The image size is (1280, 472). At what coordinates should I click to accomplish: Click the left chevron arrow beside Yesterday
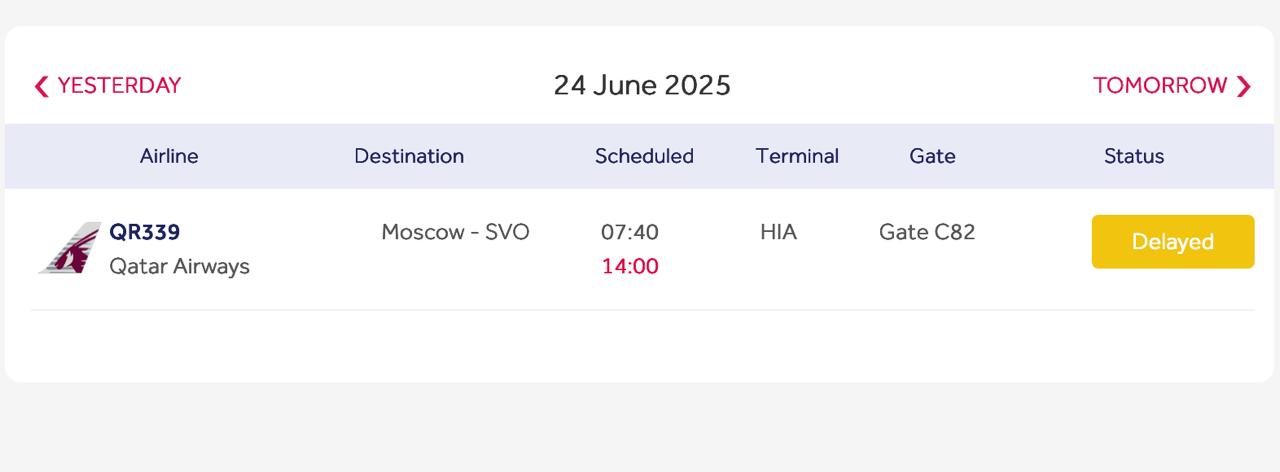[41, 87]
